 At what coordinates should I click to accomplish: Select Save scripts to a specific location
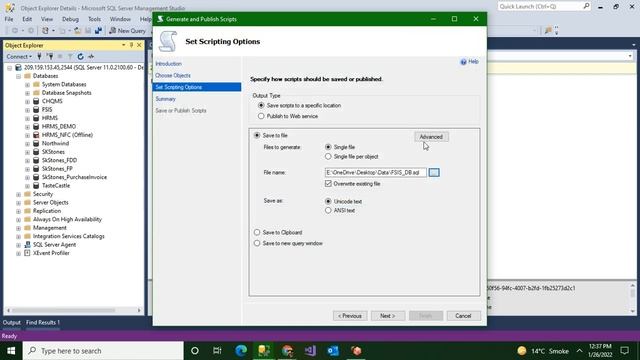[x=261, y=105]
